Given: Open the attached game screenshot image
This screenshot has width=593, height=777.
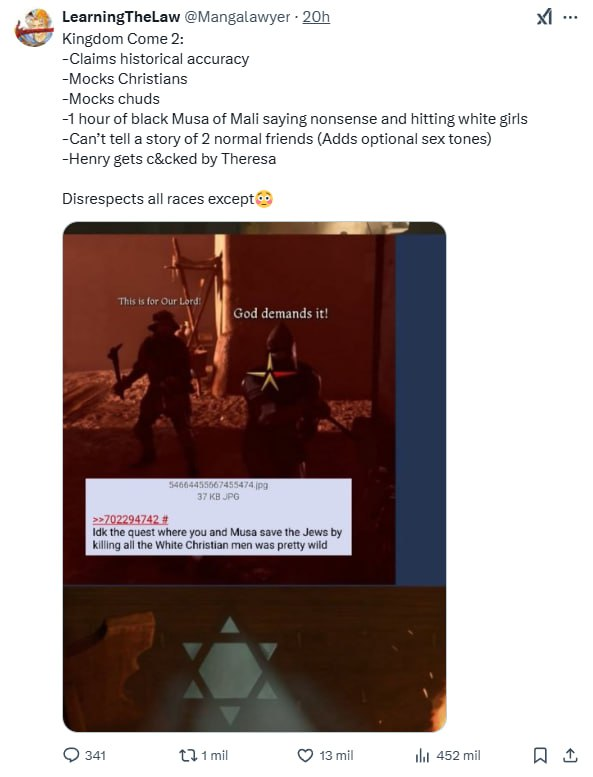Looking at the screenshot, I should (x=255, y=477).
